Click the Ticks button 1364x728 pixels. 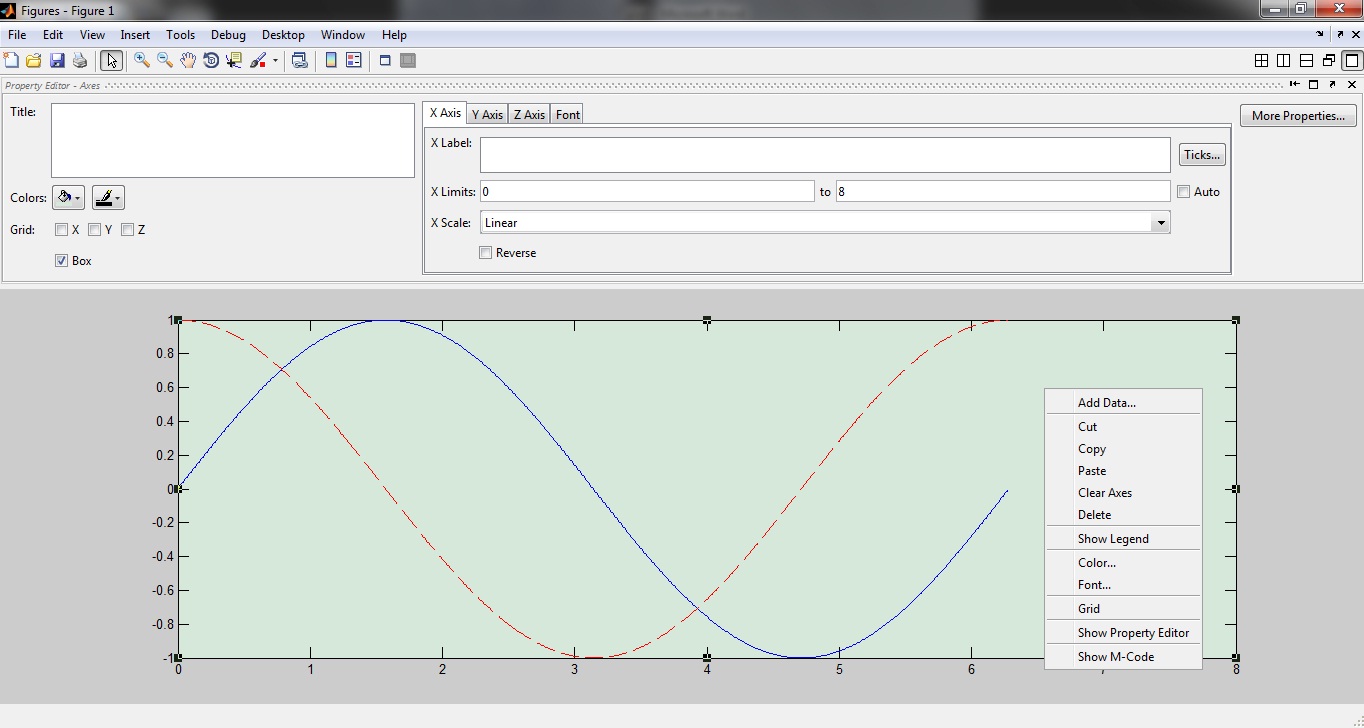(1201, 154)
